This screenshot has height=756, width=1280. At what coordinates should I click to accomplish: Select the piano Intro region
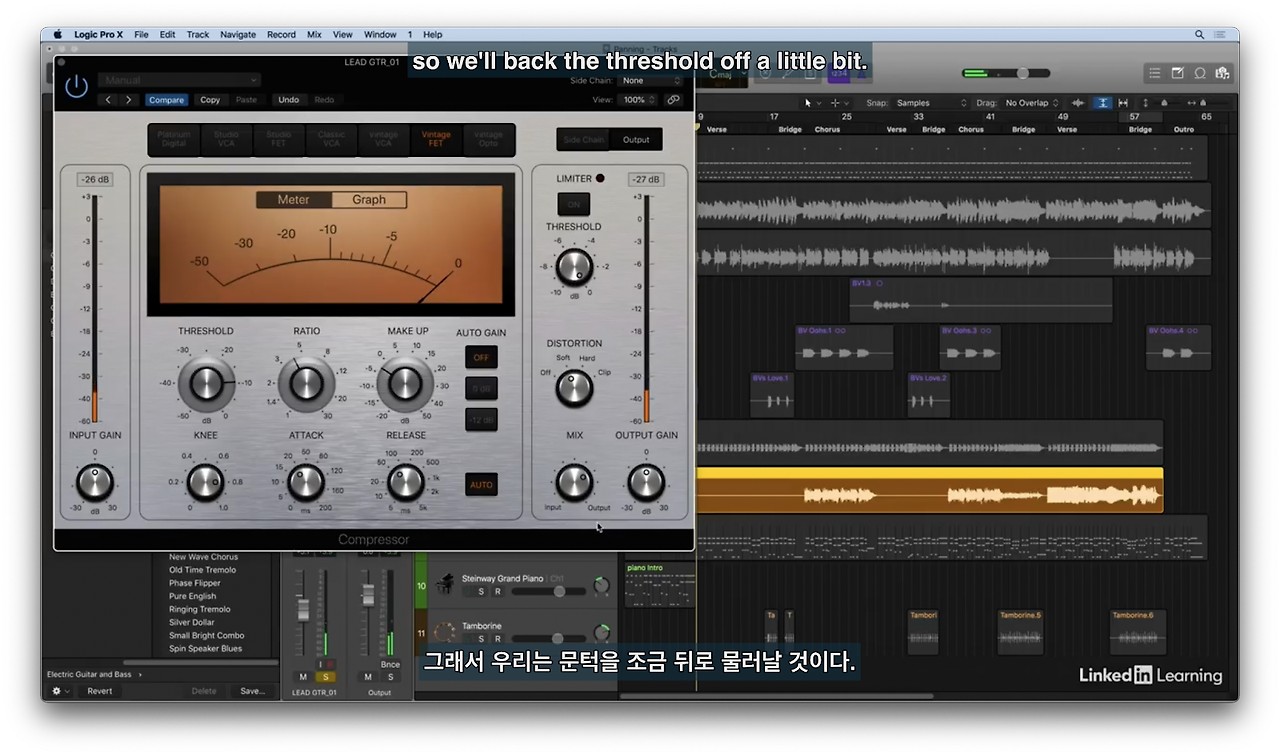pos(660,585)
